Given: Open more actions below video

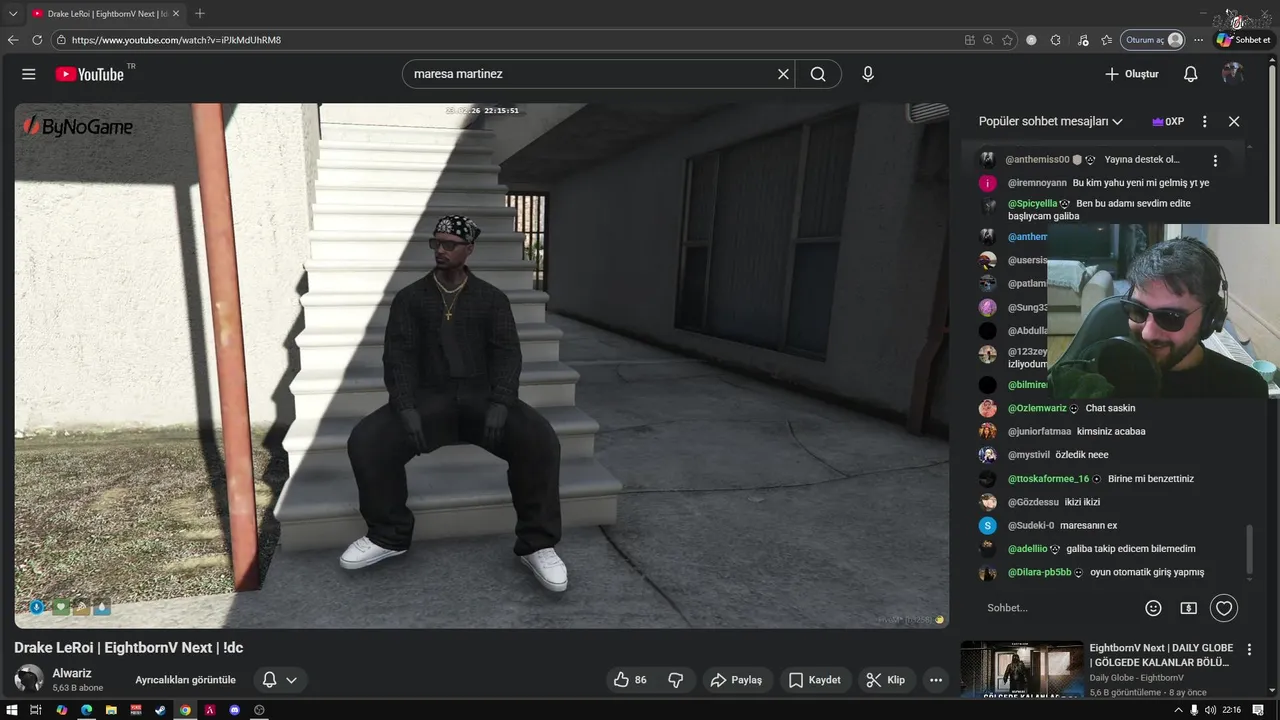Looking at the screenshot, I should 936,680.
